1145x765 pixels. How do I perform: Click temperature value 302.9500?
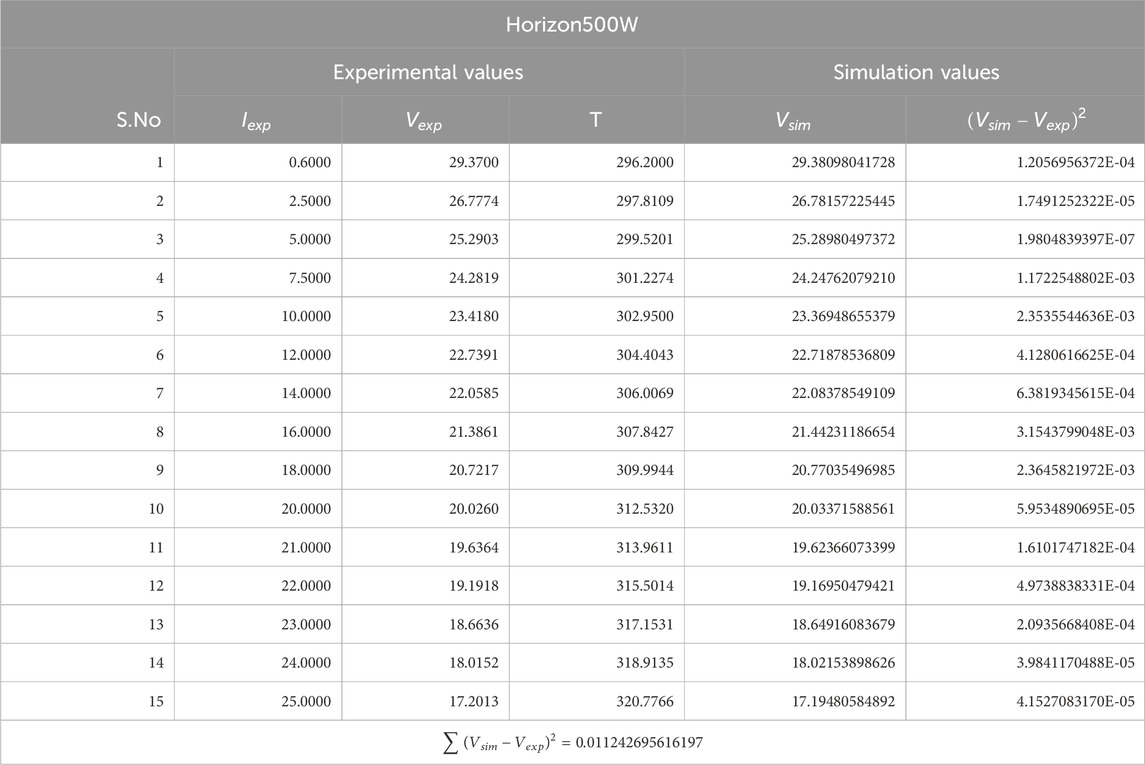tap(645, 316)
